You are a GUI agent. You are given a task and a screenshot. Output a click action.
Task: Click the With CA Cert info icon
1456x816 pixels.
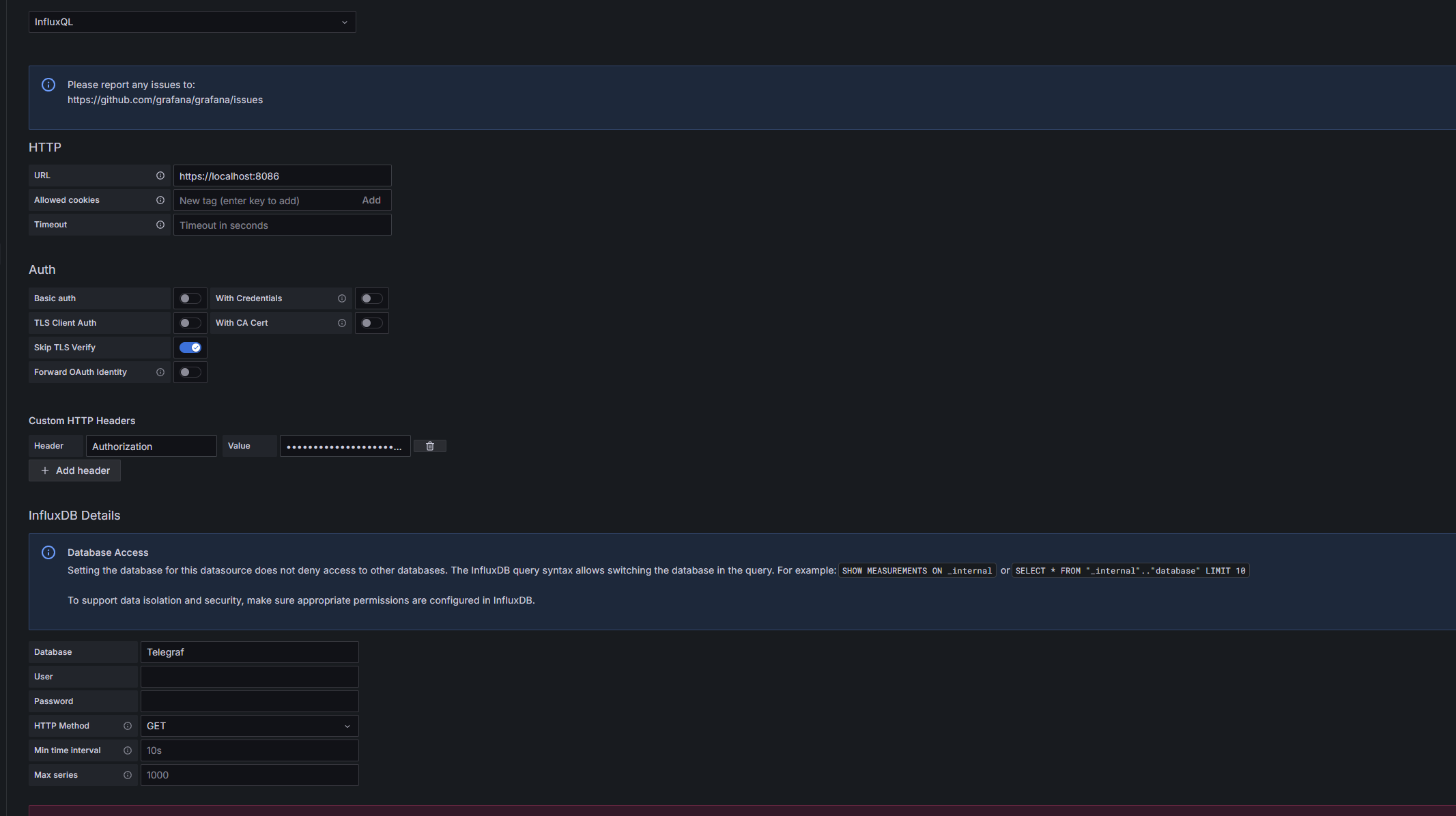342,323
